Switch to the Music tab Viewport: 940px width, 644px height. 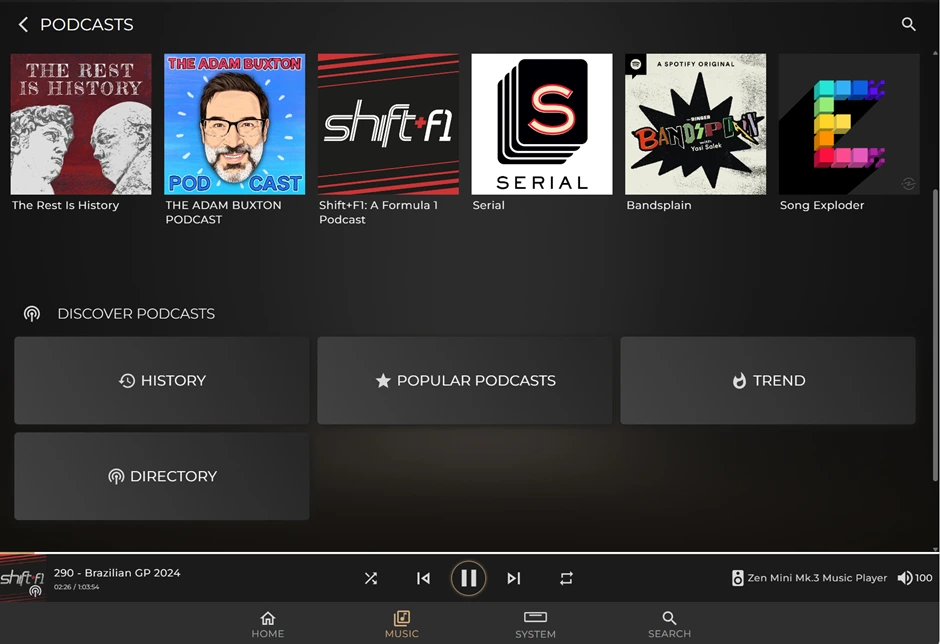(x=402, y=624)
